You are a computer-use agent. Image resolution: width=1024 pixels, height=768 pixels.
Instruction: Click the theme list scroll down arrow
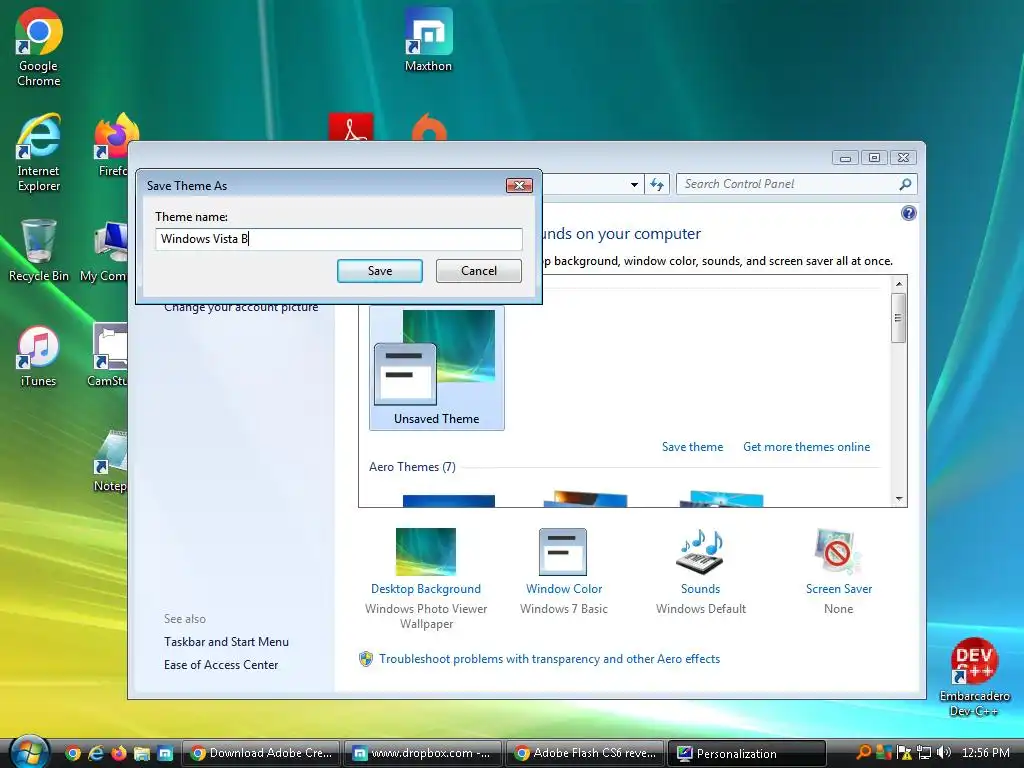point(899,499)
